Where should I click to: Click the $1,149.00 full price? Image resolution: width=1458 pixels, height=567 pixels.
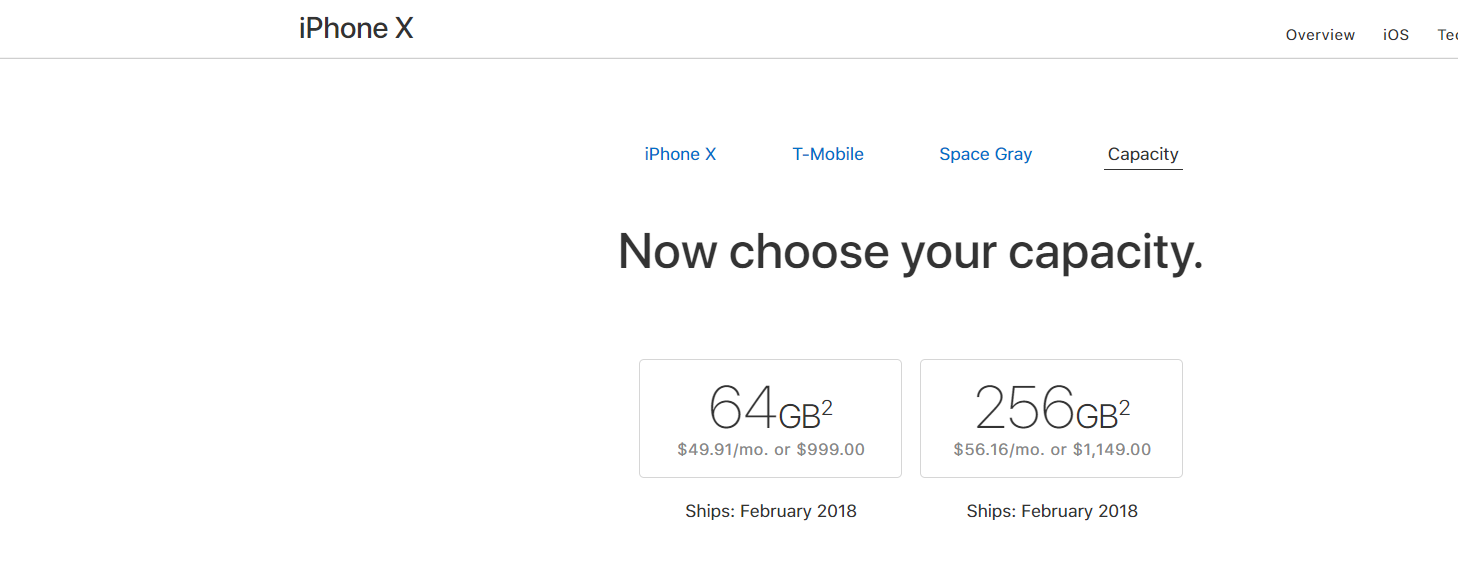tap(1111, 450)
